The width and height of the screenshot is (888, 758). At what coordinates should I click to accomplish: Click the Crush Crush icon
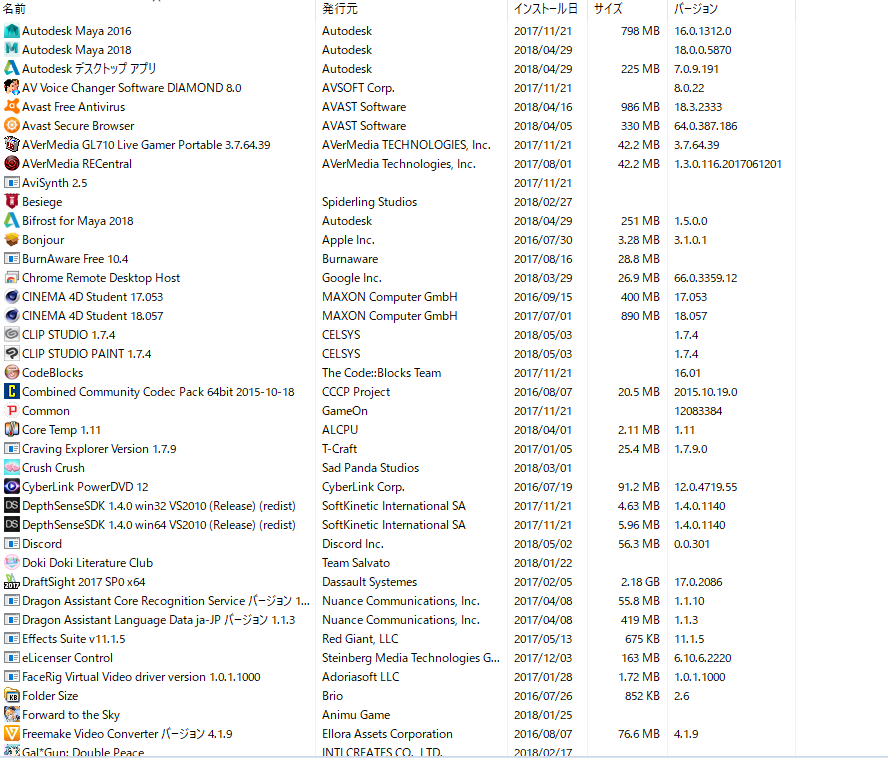click(x=11, y=467)
